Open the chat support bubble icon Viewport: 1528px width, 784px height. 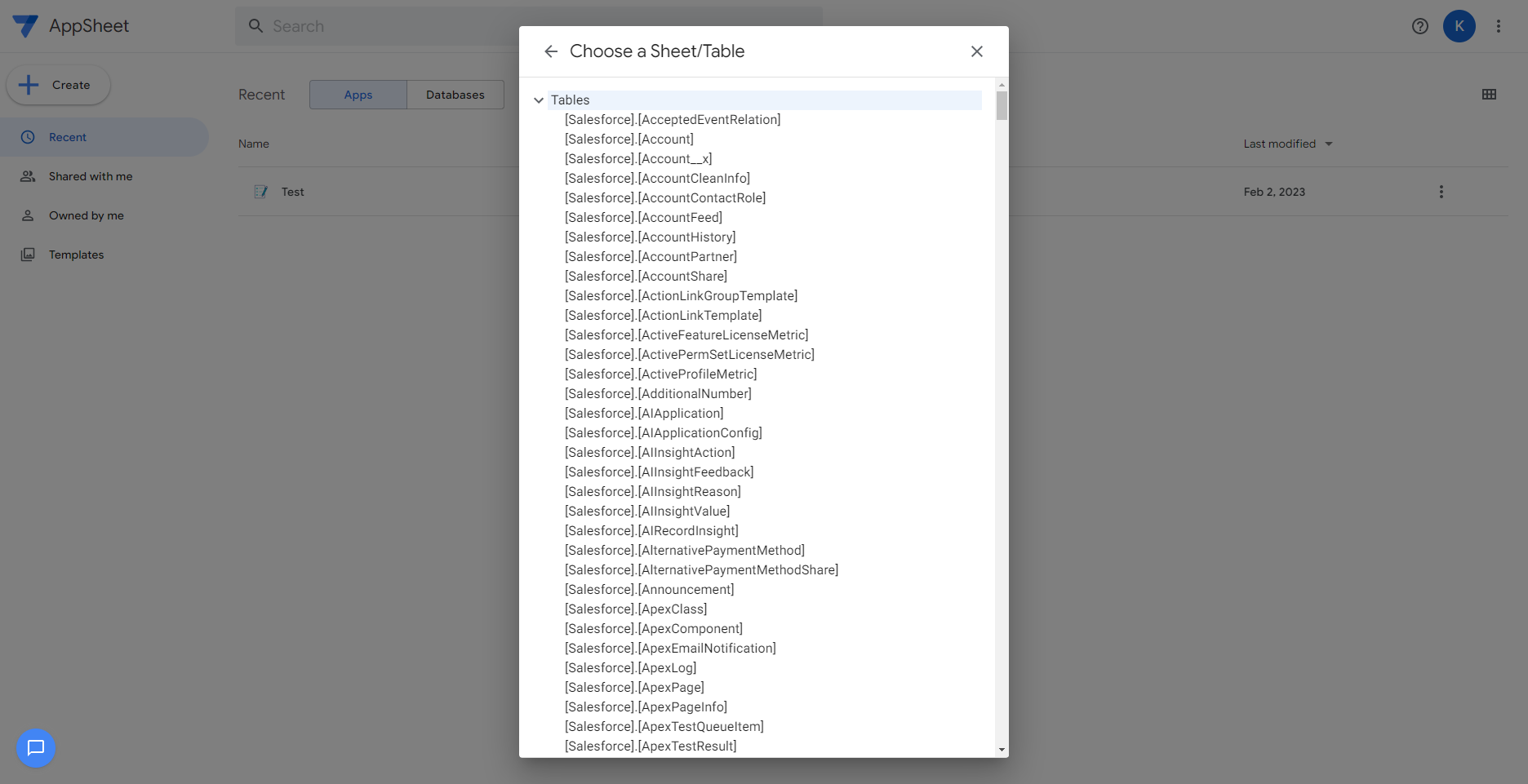click(x=36, y=748)
